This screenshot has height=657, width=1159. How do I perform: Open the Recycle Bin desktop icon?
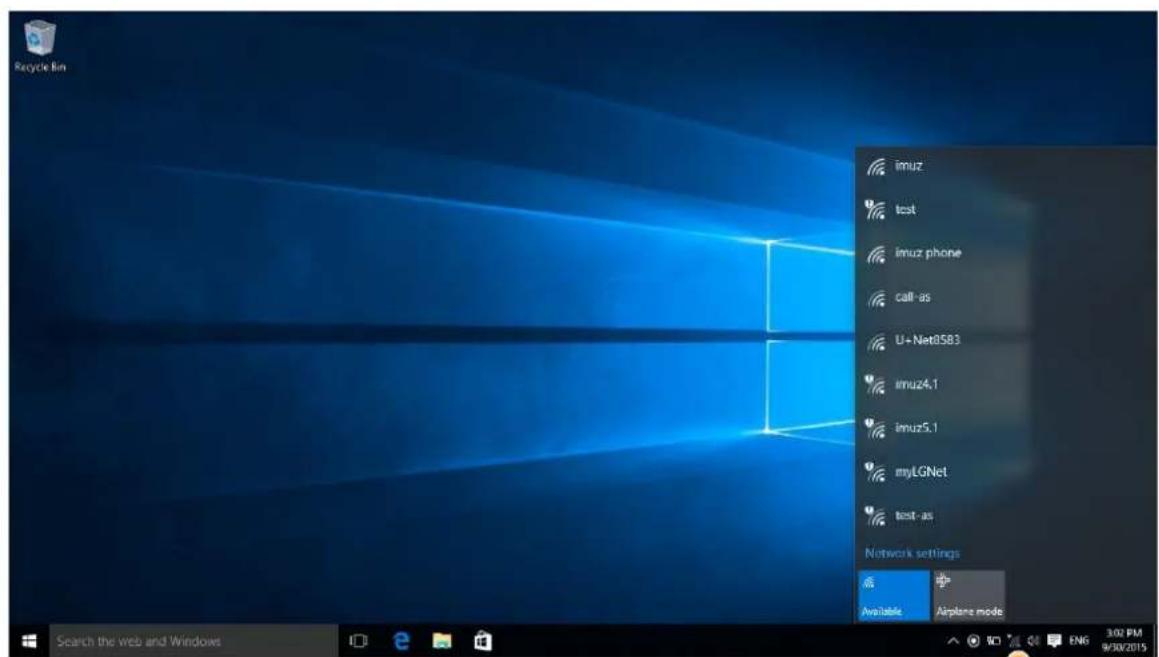coord(40,46)
